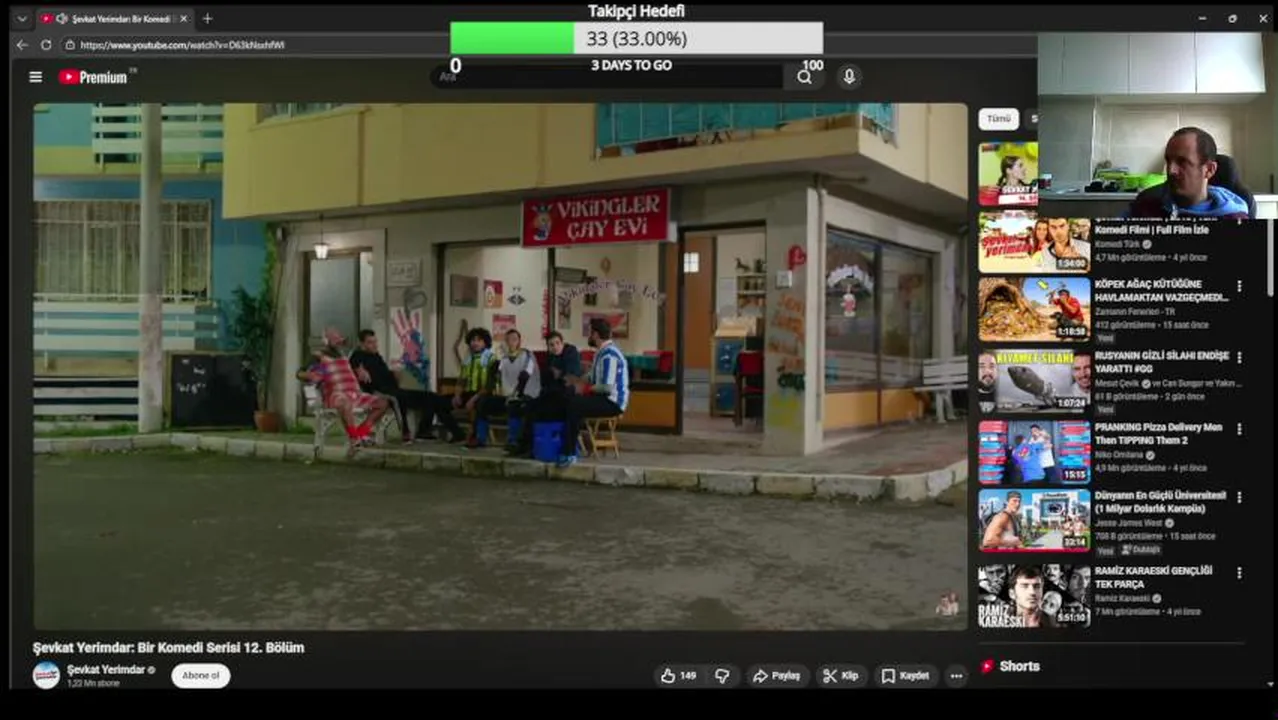This screenshot has height=720, width=1278.
Task: Dislike the video with thumbs down
Action: tap(722, 676)
